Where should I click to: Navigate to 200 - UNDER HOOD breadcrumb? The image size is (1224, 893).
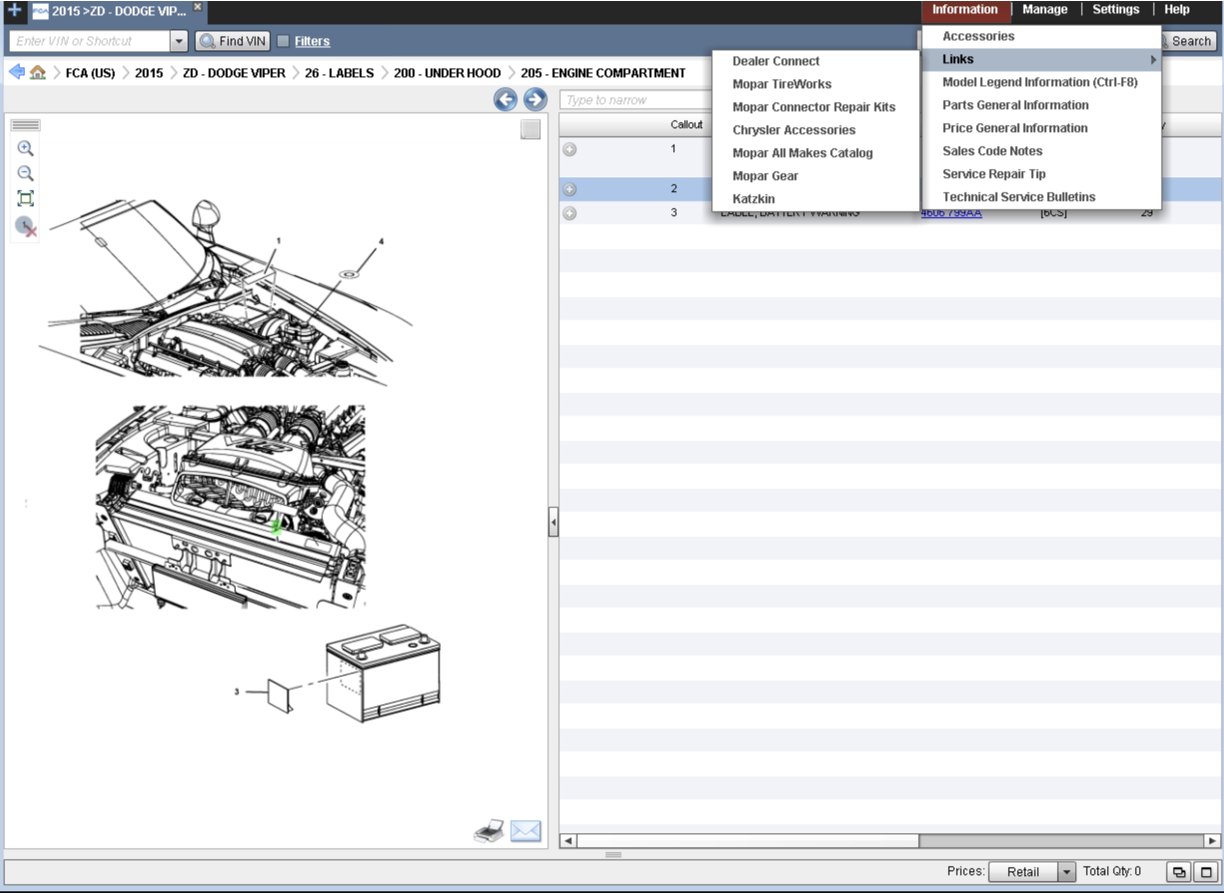(447, 73)
